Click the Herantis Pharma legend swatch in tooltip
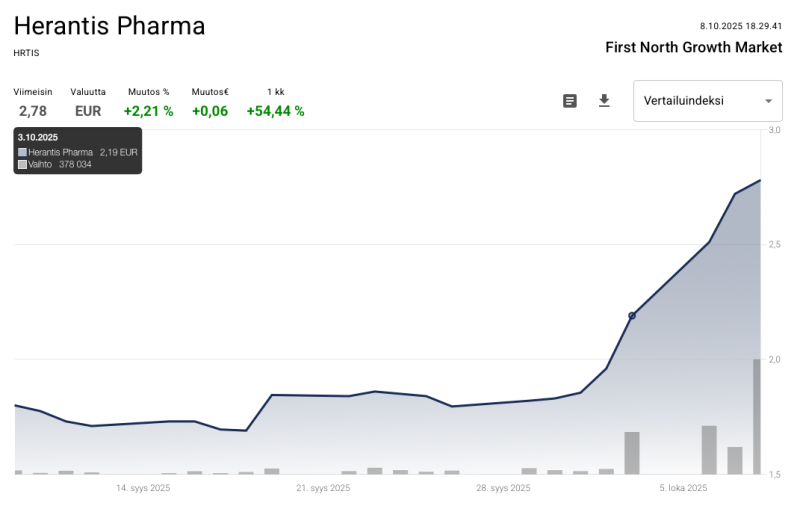This screenshot has width=800, height=506. coord(22,152)
